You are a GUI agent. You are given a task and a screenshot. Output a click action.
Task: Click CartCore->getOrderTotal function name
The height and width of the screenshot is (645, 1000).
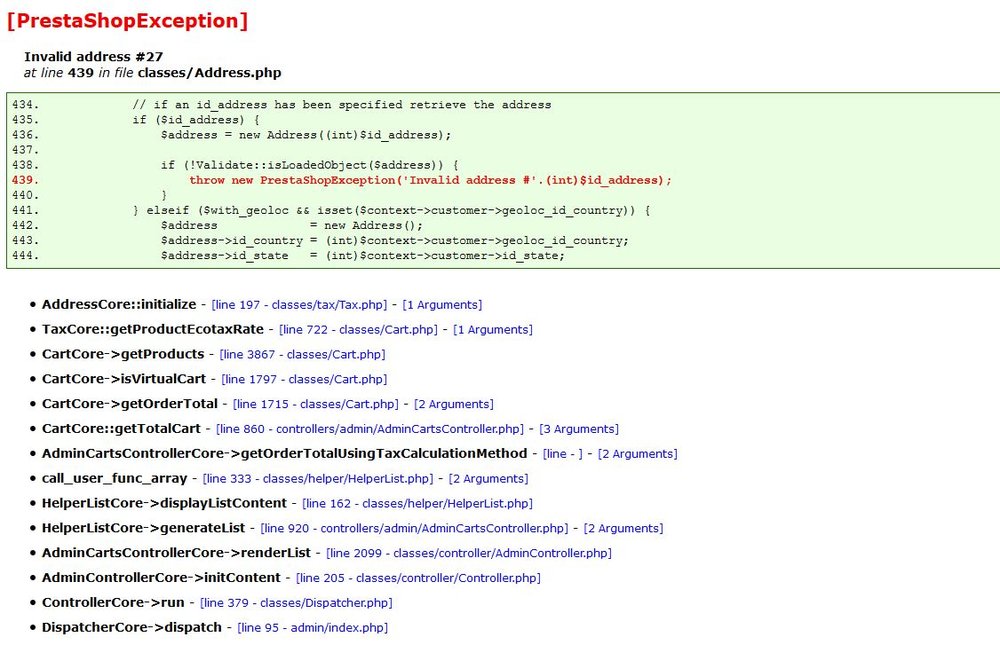point(130,404)
